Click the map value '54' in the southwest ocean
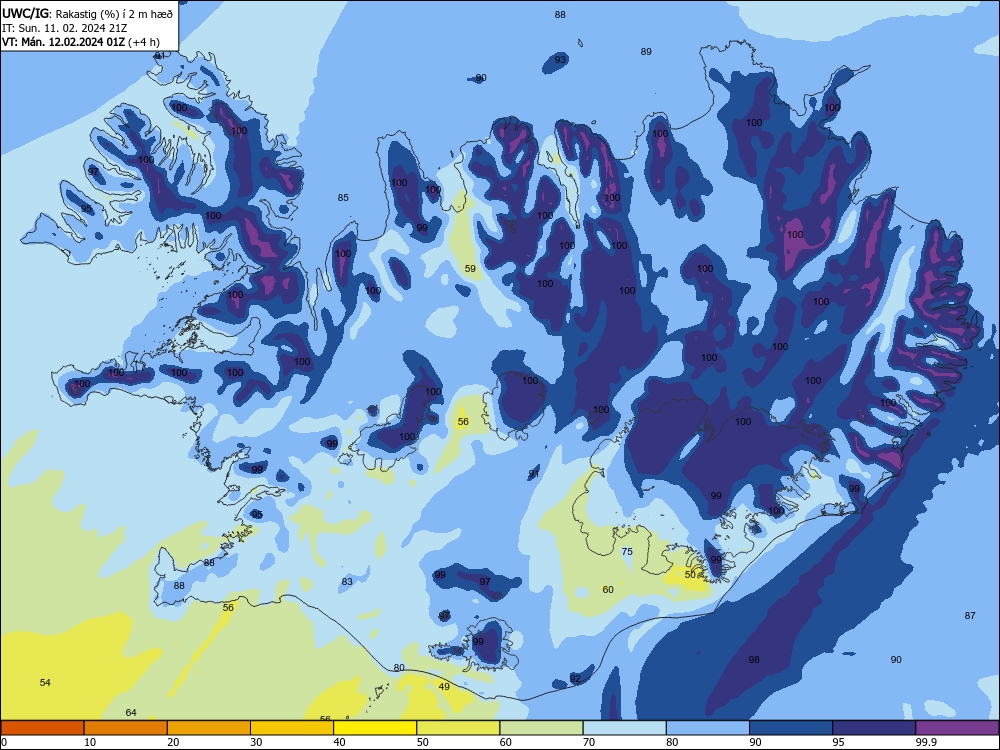 point(45,682)
